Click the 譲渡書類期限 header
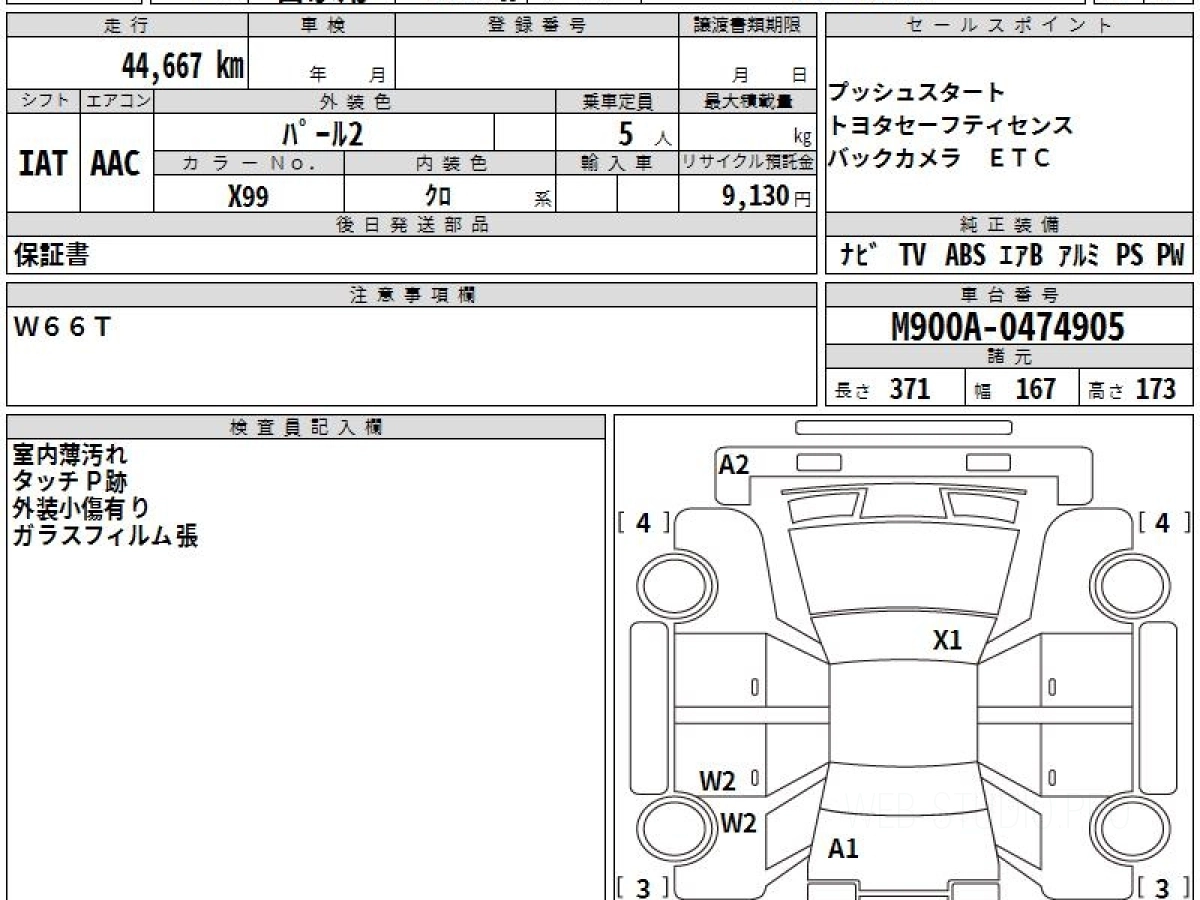 click(747, 26)
